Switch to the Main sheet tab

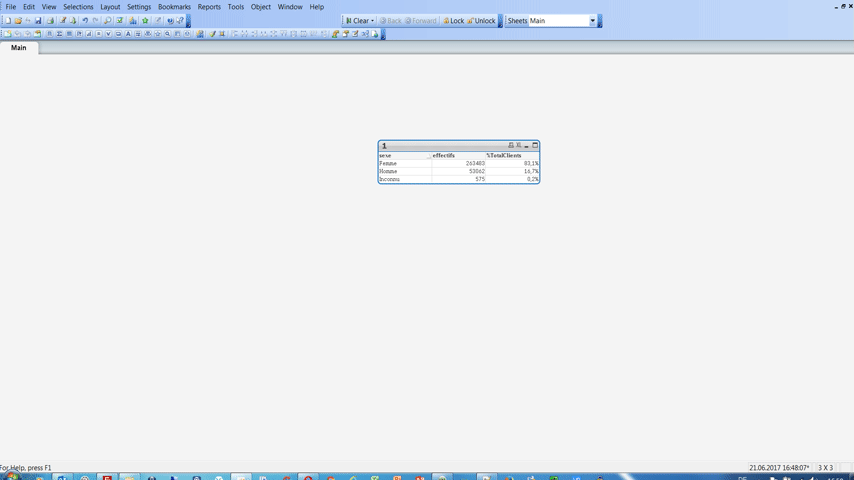point(19,48)
